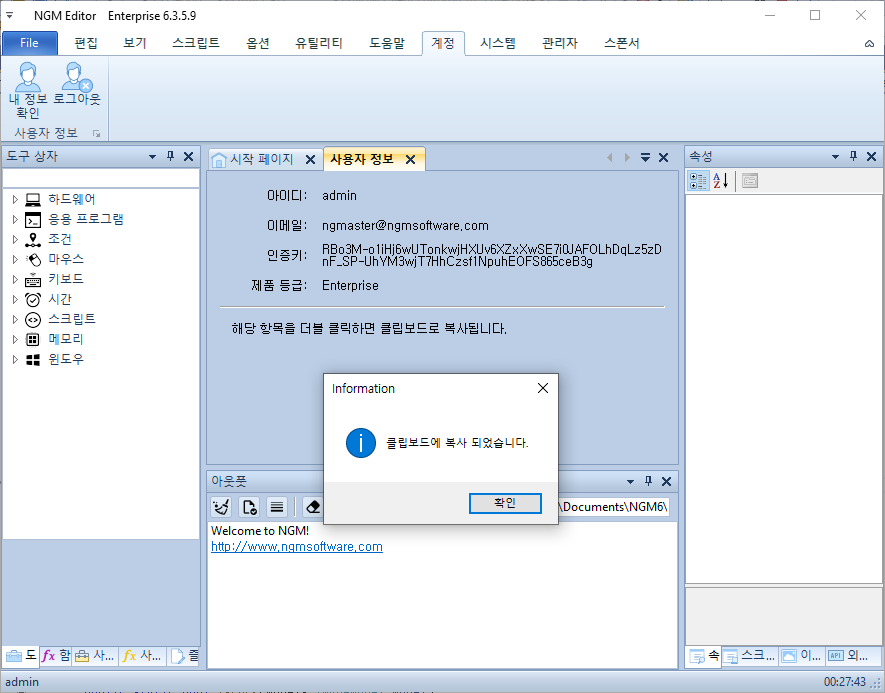Select the 조건 branch icon
Screen dimensions: 885x693
pos(33,240)
